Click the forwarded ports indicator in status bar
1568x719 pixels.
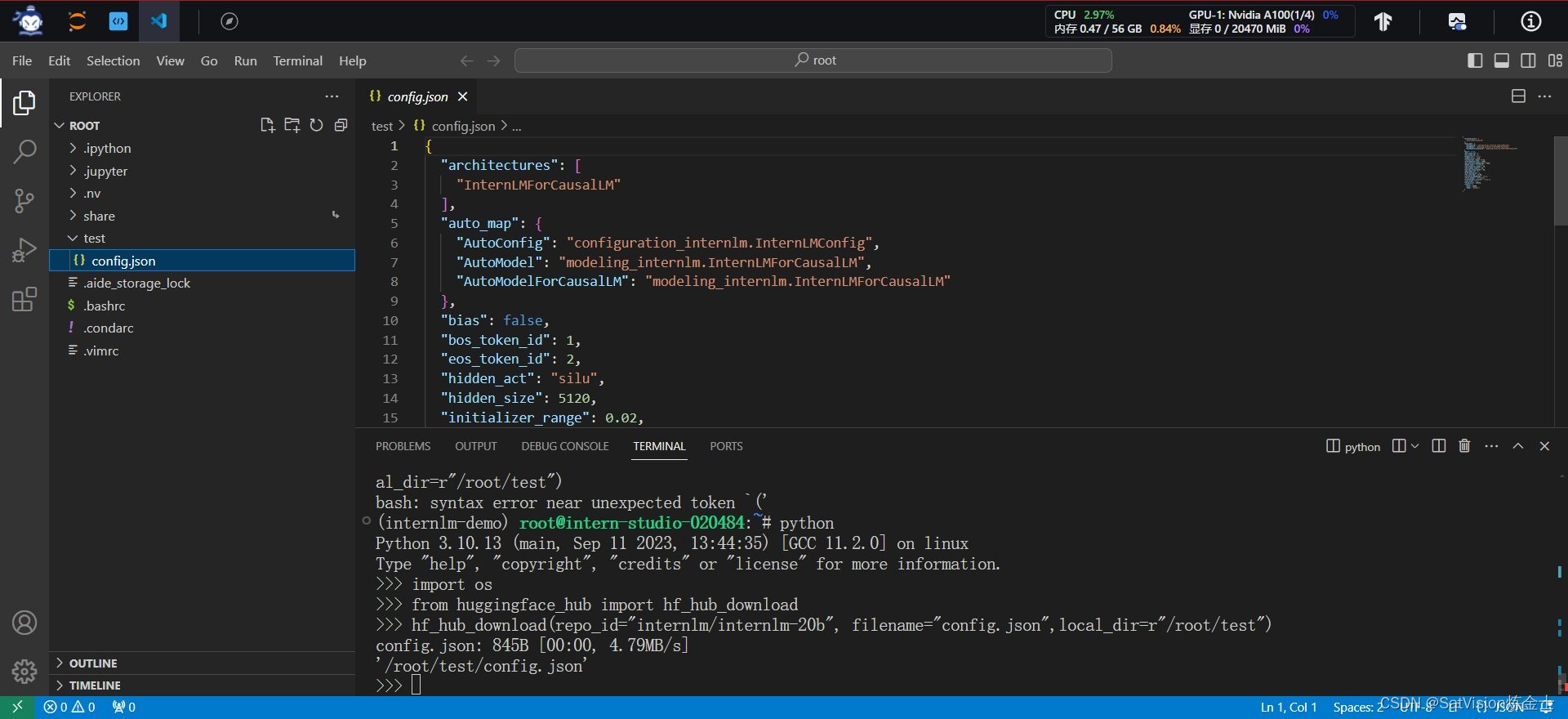click(x=124, y=707)
